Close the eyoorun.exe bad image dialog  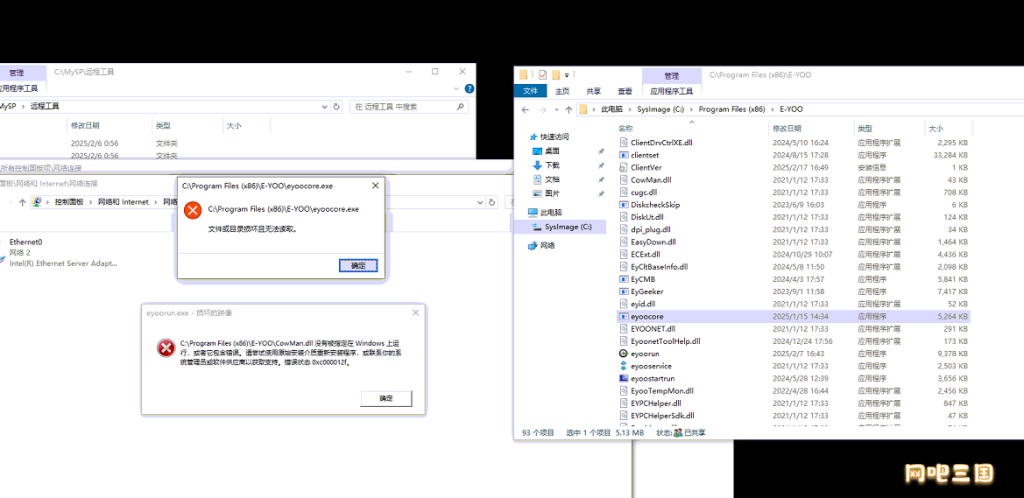[x=415, y=313]
